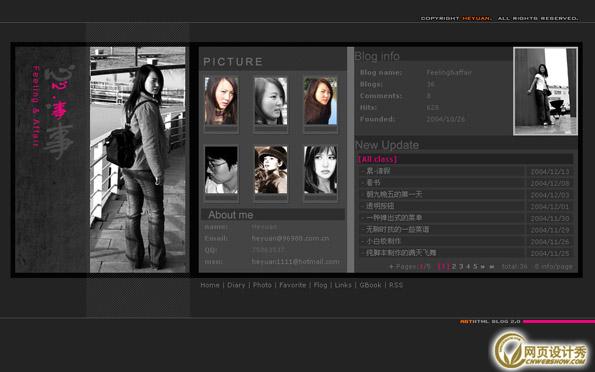Open the hat portrait thumbnail in gallery
Viewport: 595px width, 372px height.
click(271, 170)
